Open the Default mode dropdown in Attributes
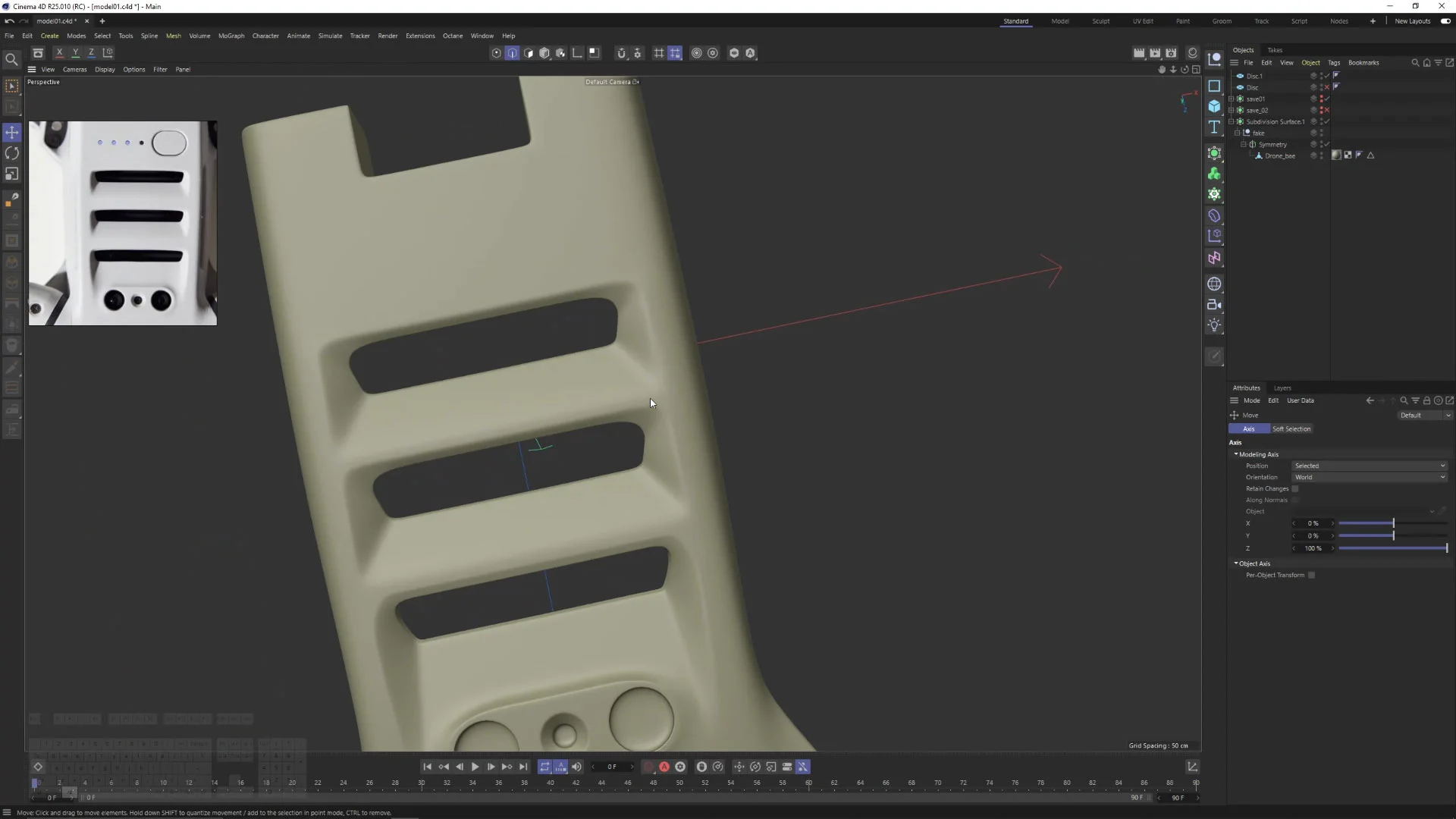 (x=1425, y=416)
